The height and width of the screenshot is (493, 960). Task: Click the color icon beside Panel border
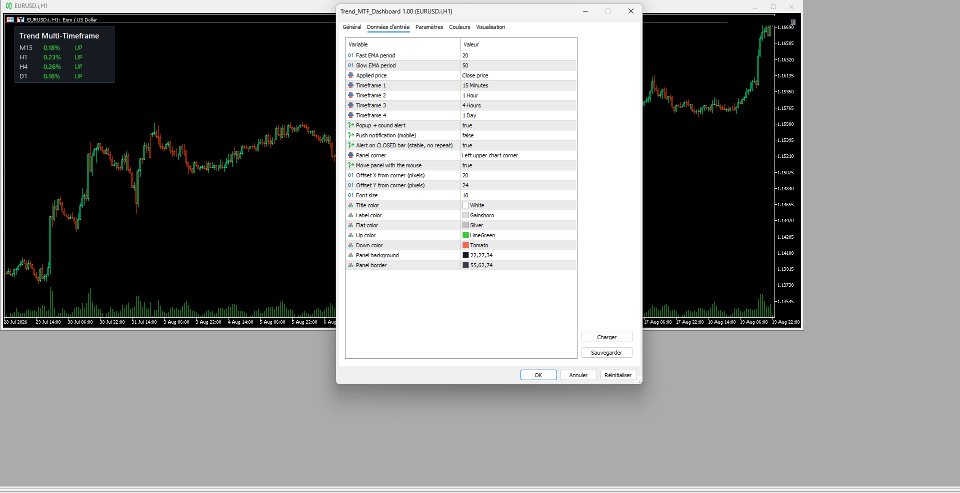[351, 265]
